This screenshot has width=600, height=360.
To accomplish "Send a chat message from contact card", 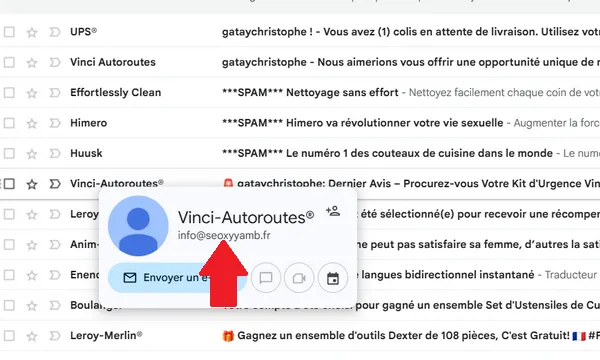I will tap(266, 278).
